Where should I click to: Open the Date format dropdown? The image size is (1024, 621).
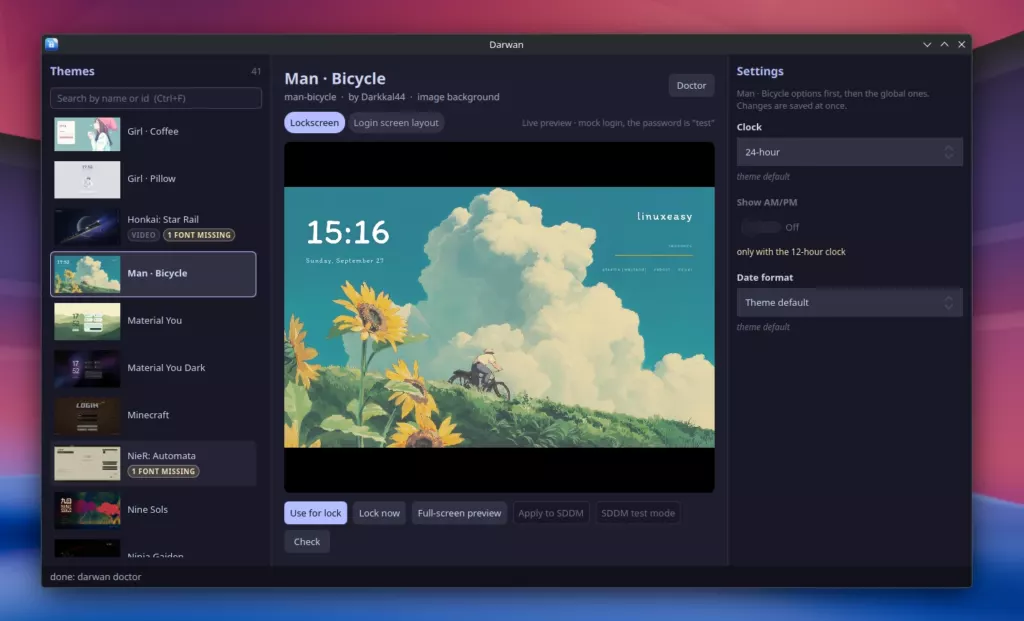[x=850, y=302]
